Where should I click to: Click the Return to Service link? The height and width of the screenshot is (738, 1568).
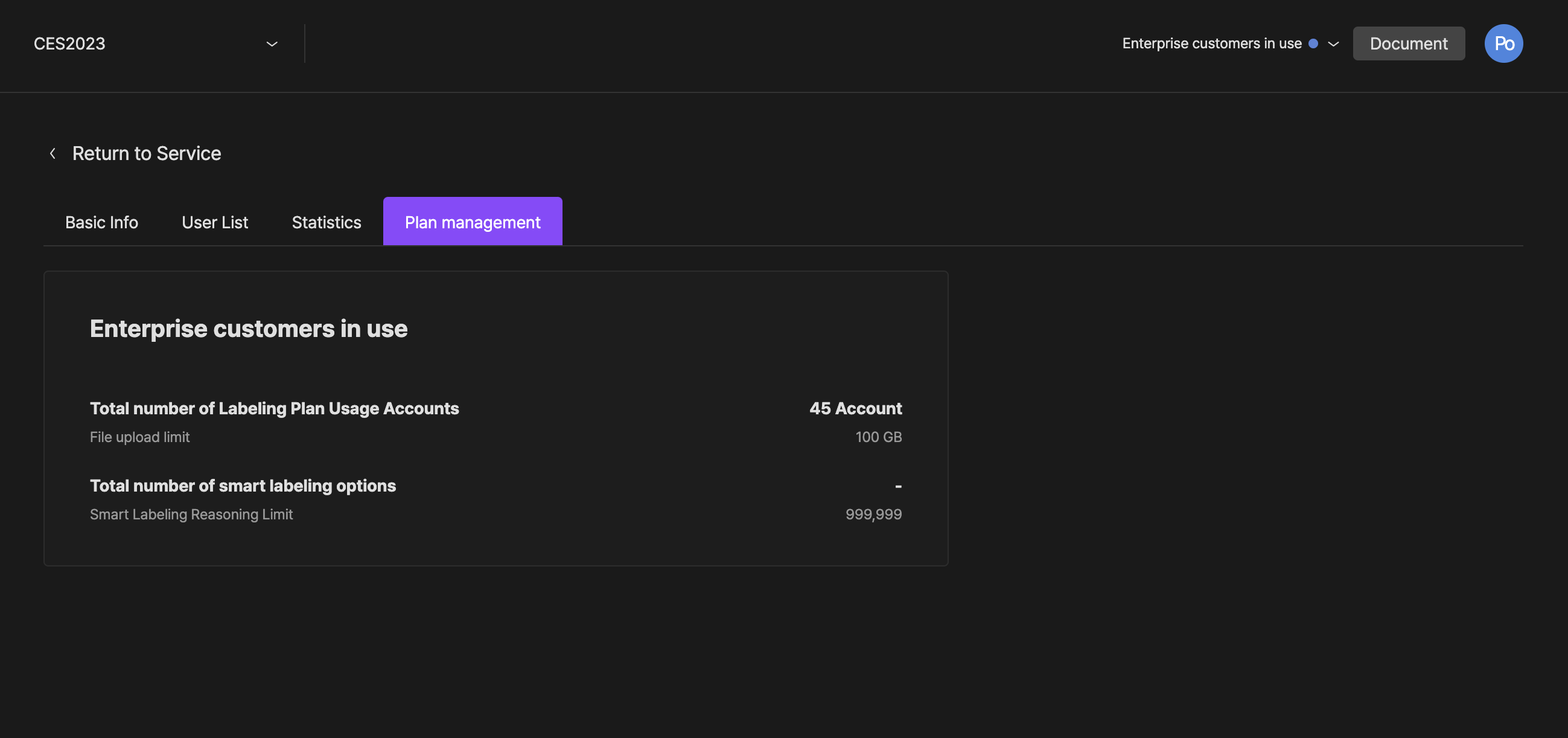(x=147, y=153)
